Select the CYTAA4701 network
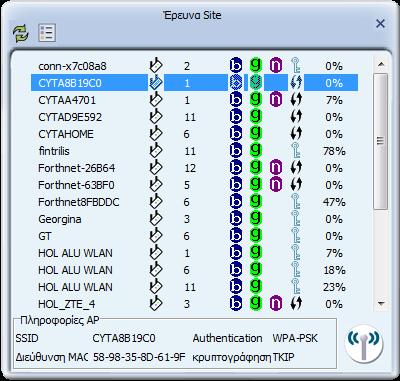The height and width of the screenshot is (381, 400). [67, 100]
